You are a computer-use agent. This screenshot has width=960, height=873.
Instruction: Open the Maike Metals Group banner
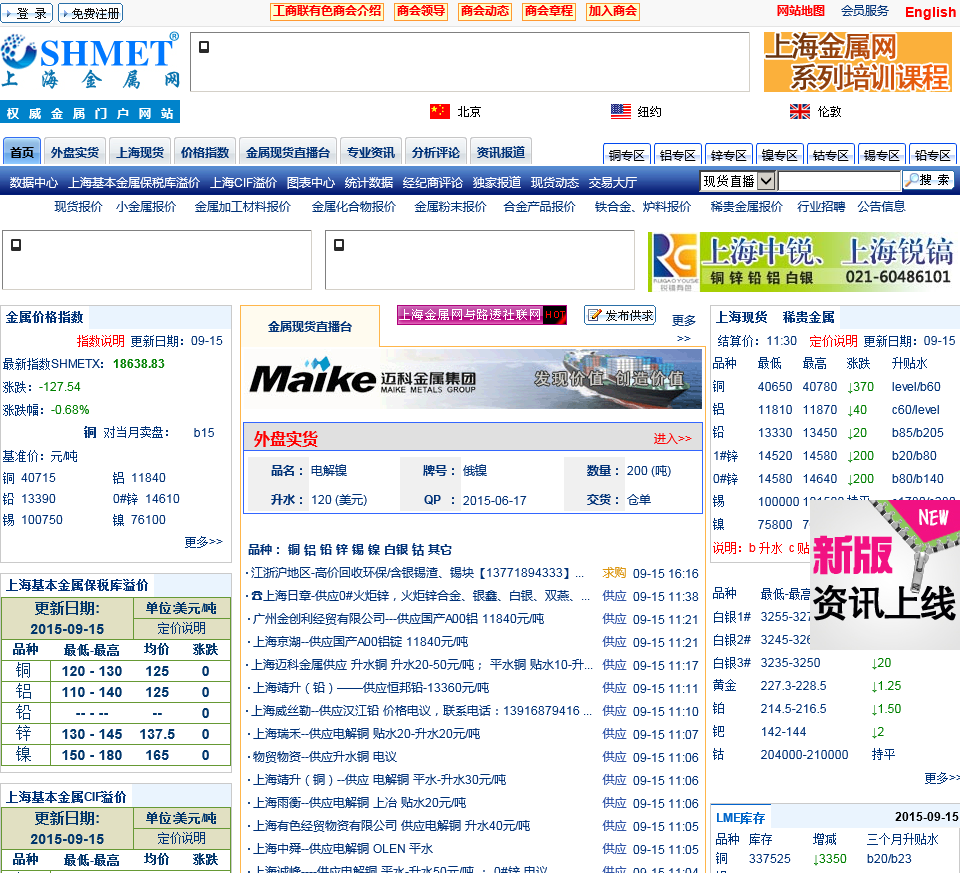click(472, 380)
